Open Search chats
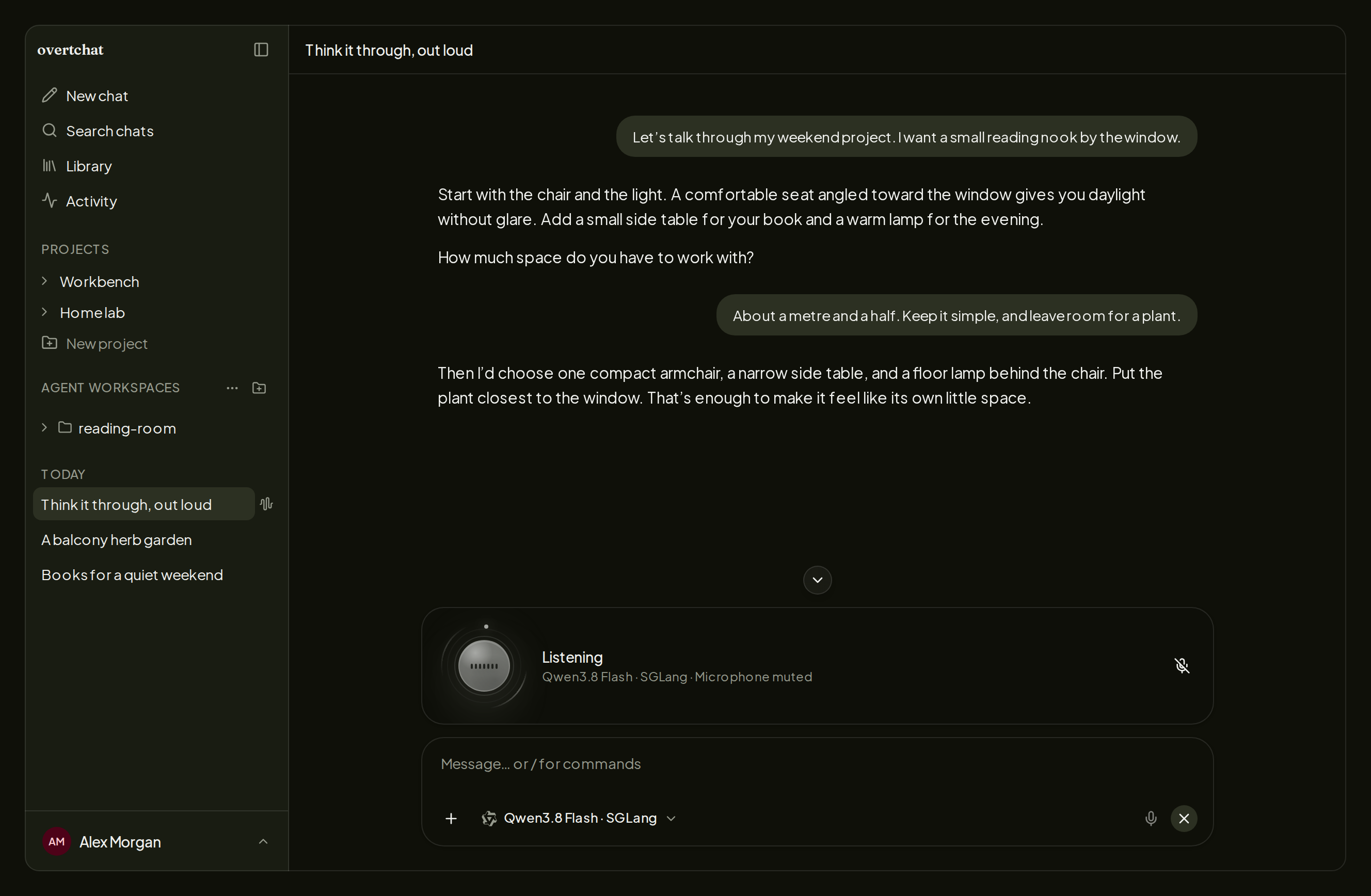Image resolution: width=1371 pixels, height=896 pixels. (156, 131)
